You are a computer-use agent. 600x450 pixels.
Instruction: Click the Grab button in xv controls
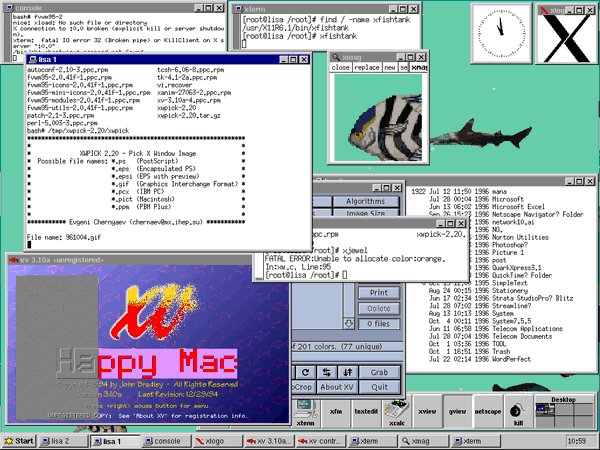tap(379, 372)
